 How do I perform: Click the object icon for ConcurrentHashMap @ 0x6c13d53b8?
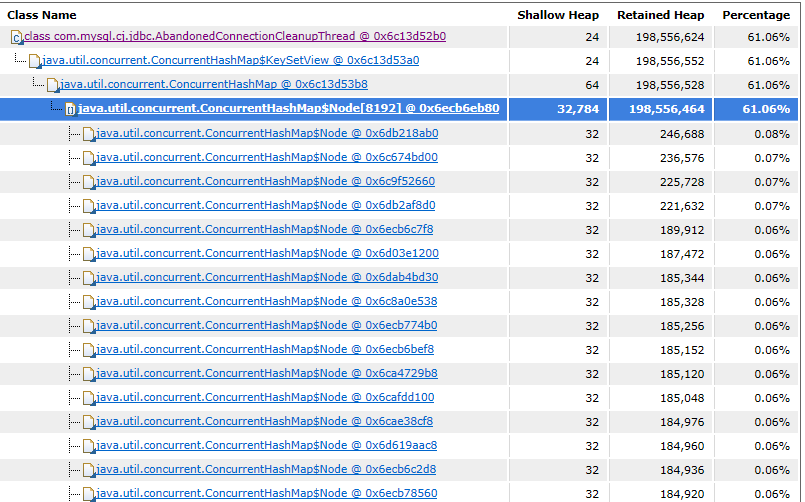53,85
